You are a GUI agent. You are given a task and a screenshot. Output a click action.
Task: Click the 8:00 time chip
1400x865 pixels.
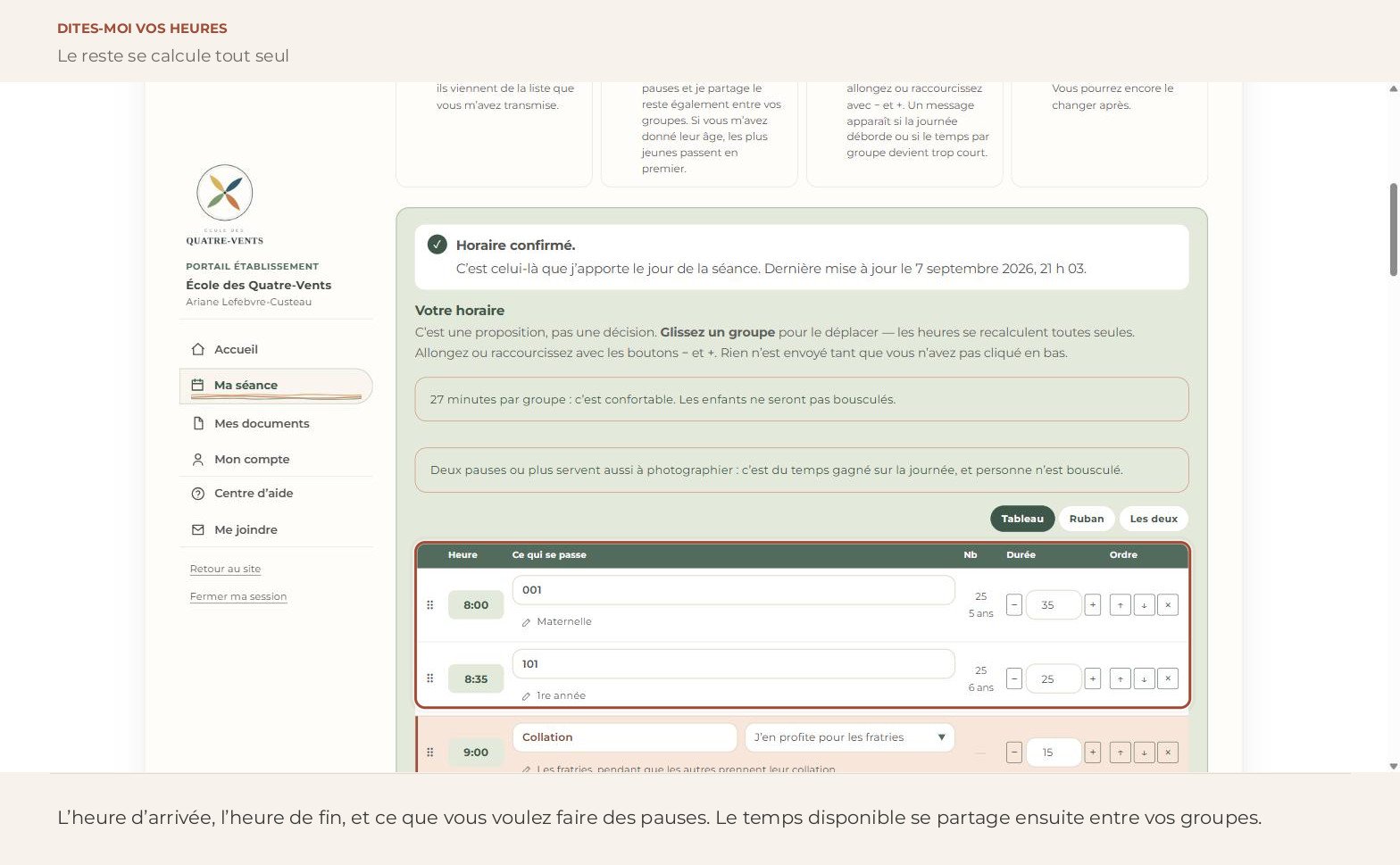point(476,605)
